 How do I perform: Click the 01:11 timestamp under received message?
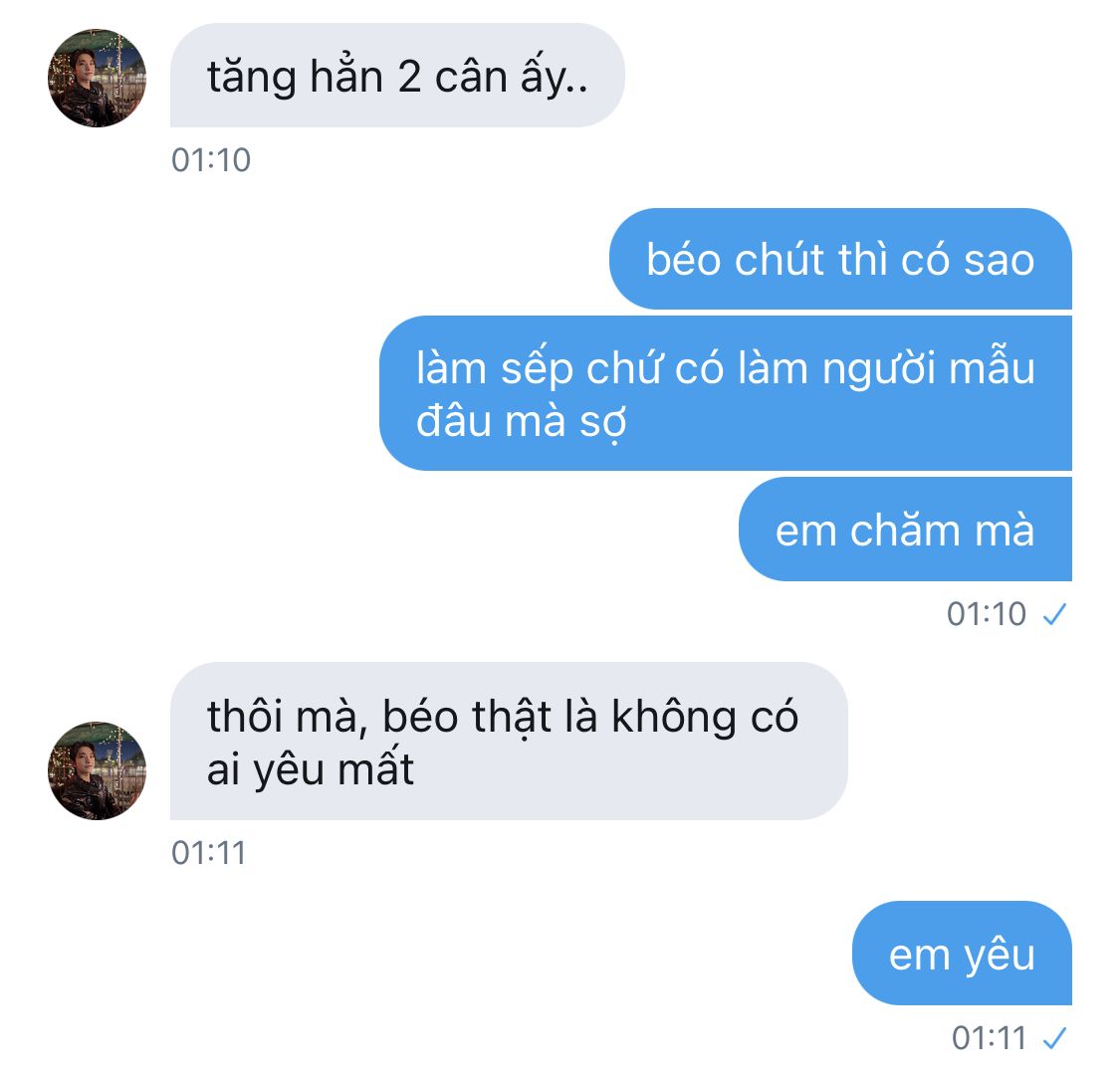click(209, 852)
